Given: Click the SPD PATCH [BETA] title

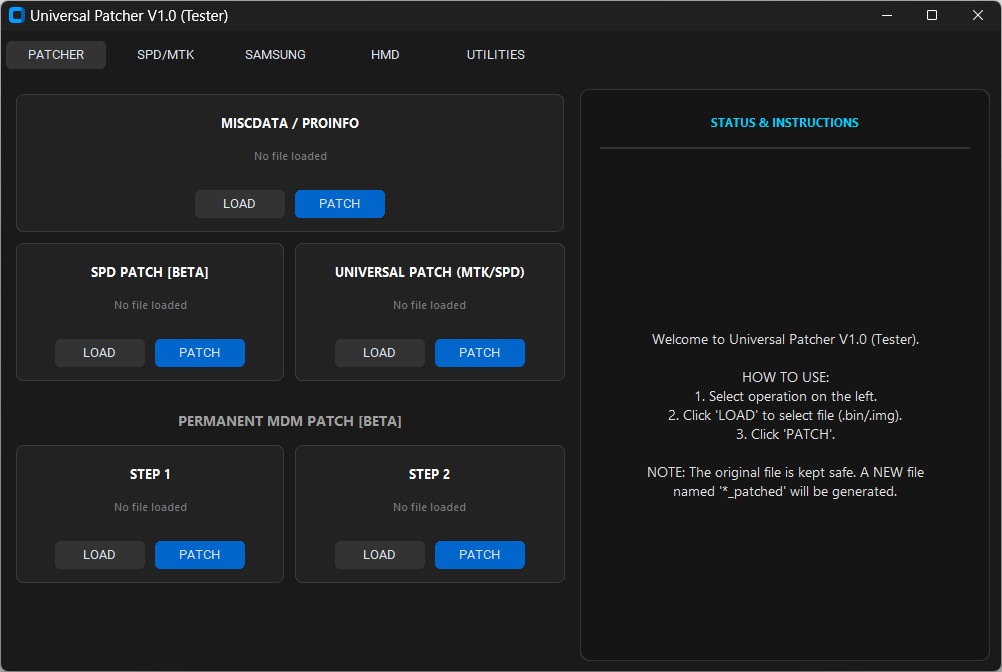Looking at the screenshot, I should pos(150,272).
